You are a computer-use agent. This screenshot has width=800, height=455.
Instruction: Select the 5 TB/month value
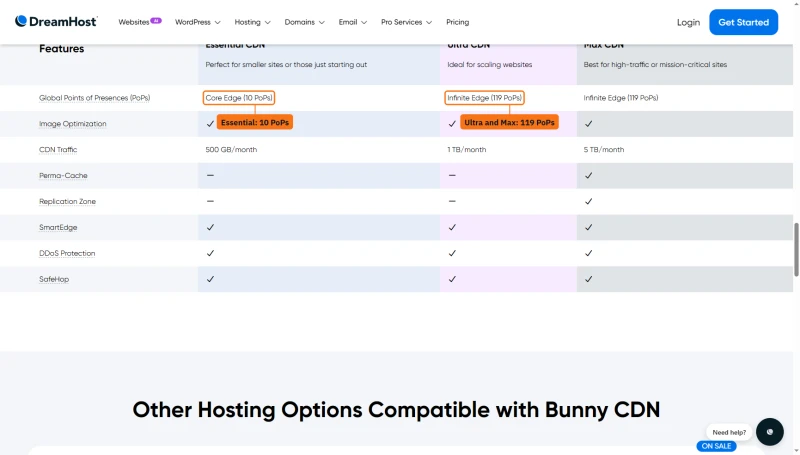(x=604, y=149)
